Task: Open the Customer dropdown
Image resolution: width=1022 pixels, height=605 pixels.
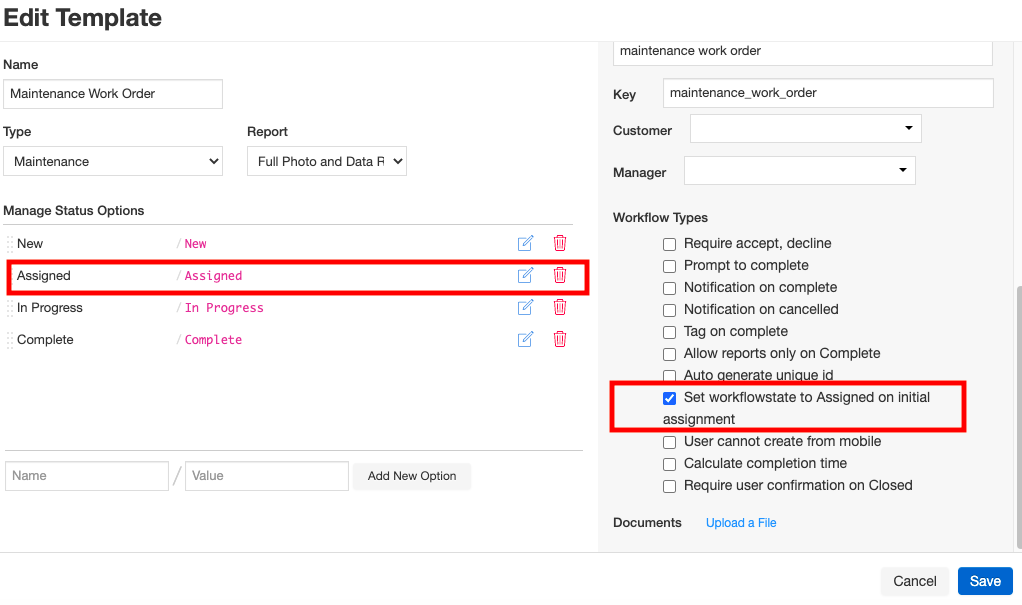Action: (805, 128)
